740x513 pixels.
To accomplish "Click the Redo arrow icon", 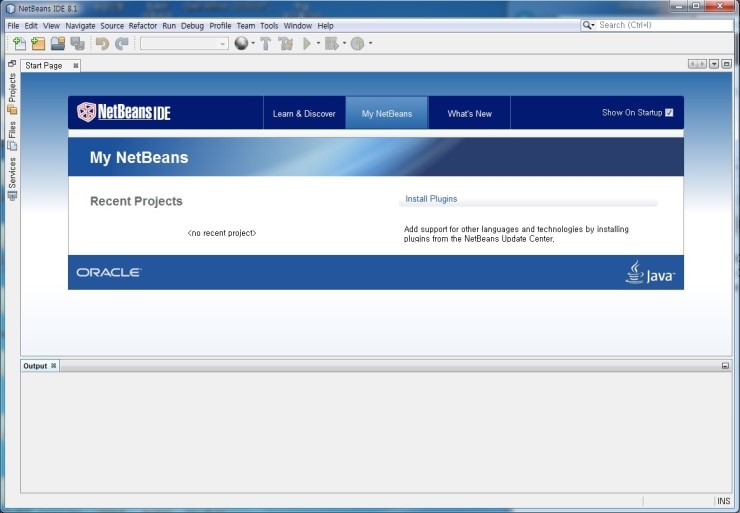I will coord(122,43).
